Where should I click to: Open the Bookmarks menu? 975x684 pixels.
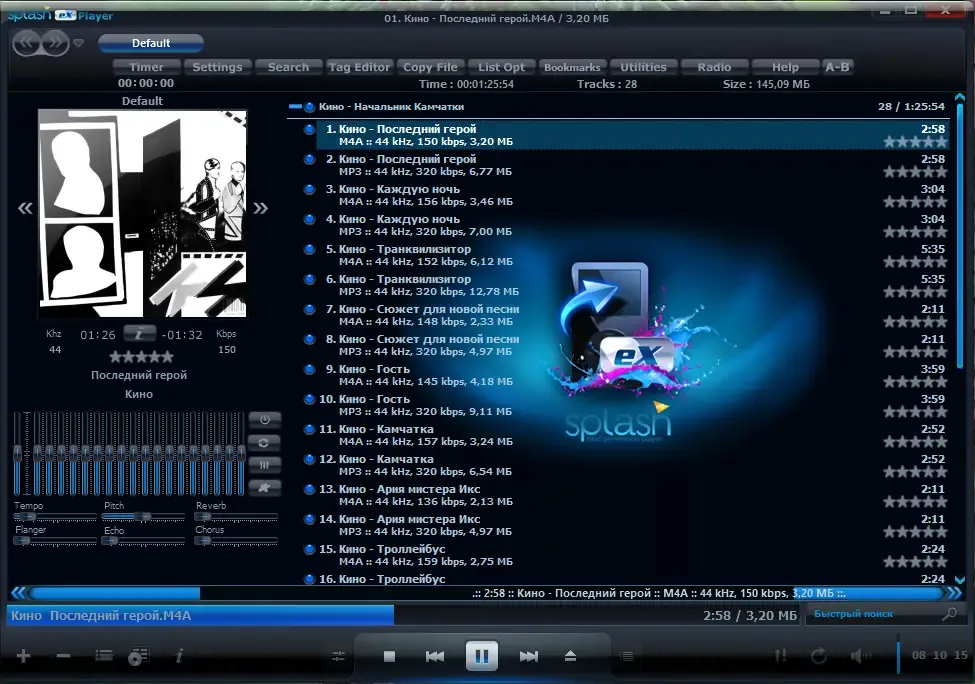pos(572,67)
